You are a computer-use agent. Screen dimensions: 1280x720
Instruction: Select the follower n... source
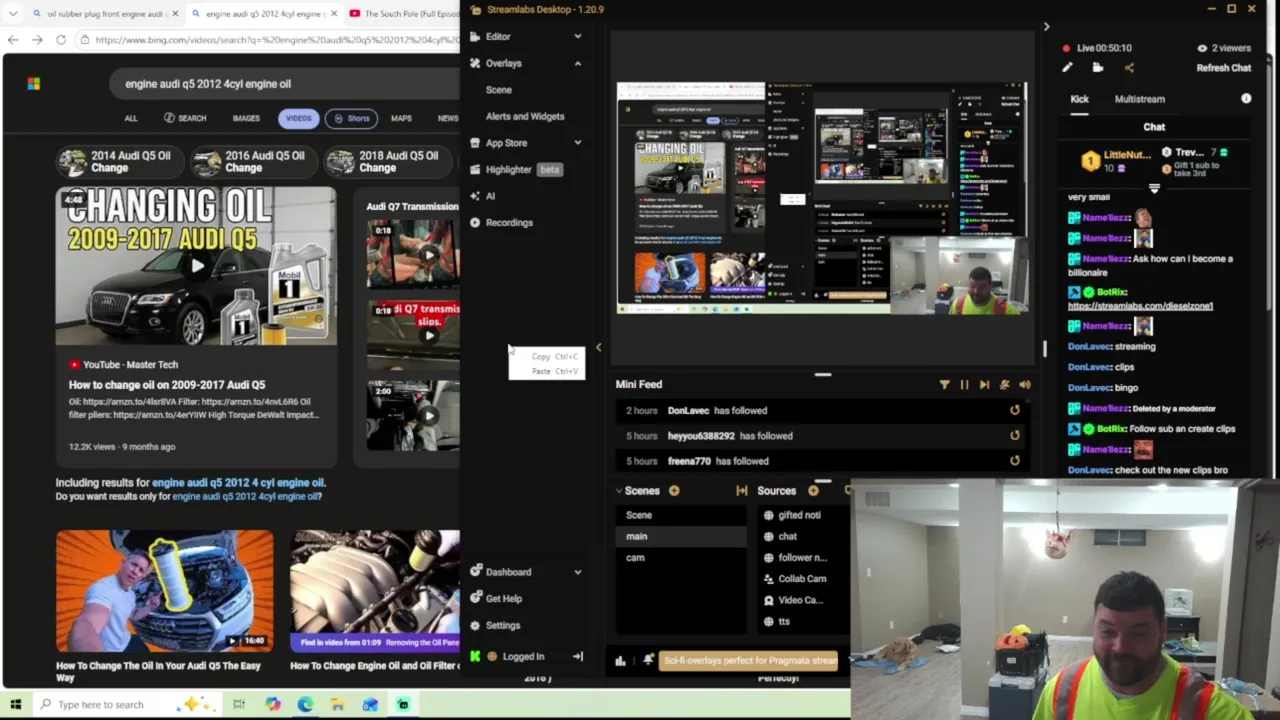coord(804,558)
